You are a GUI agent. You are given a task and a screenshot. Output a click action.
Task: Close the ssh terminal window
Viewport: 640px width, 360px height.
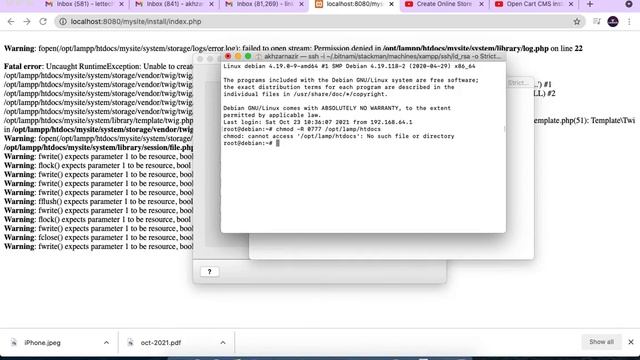coord(228,56)
